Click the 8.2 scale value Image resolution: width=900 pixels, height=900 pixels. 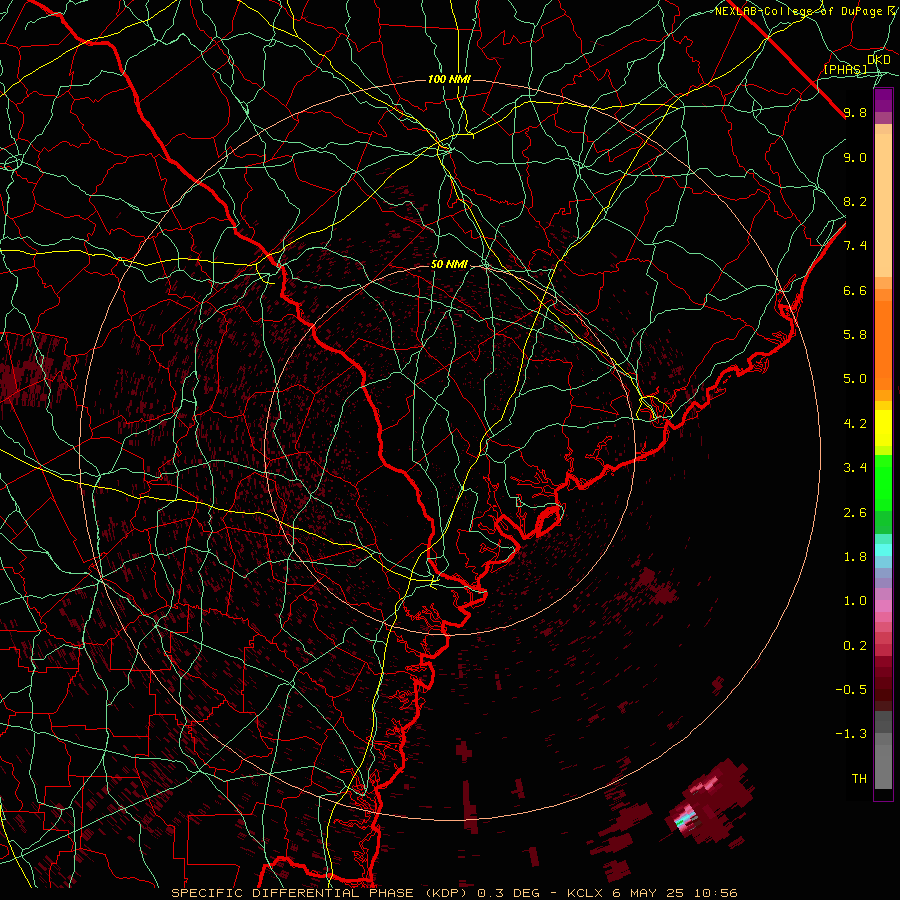click(855, 201)
